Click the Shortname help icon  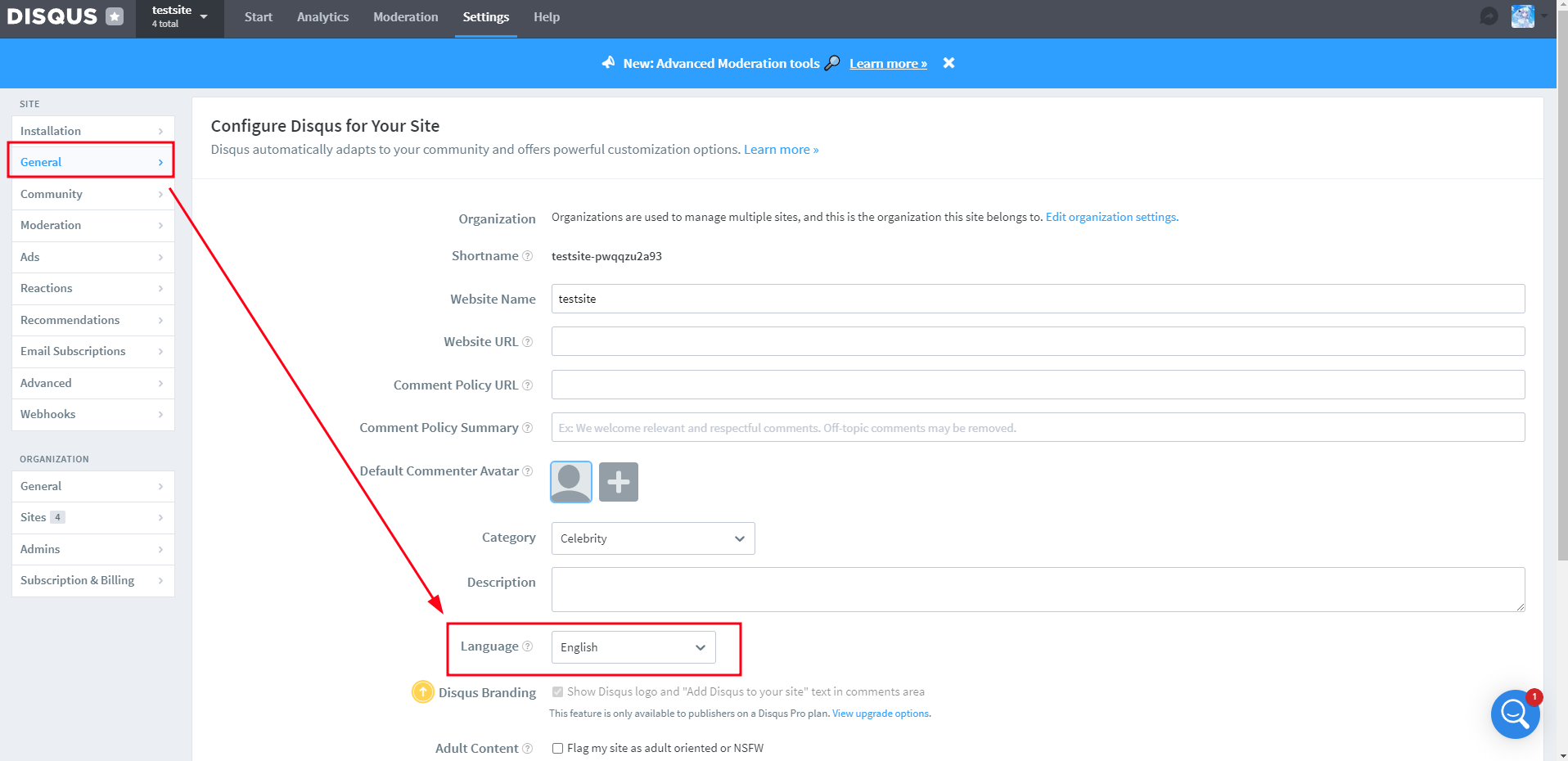tap(528, 256)
